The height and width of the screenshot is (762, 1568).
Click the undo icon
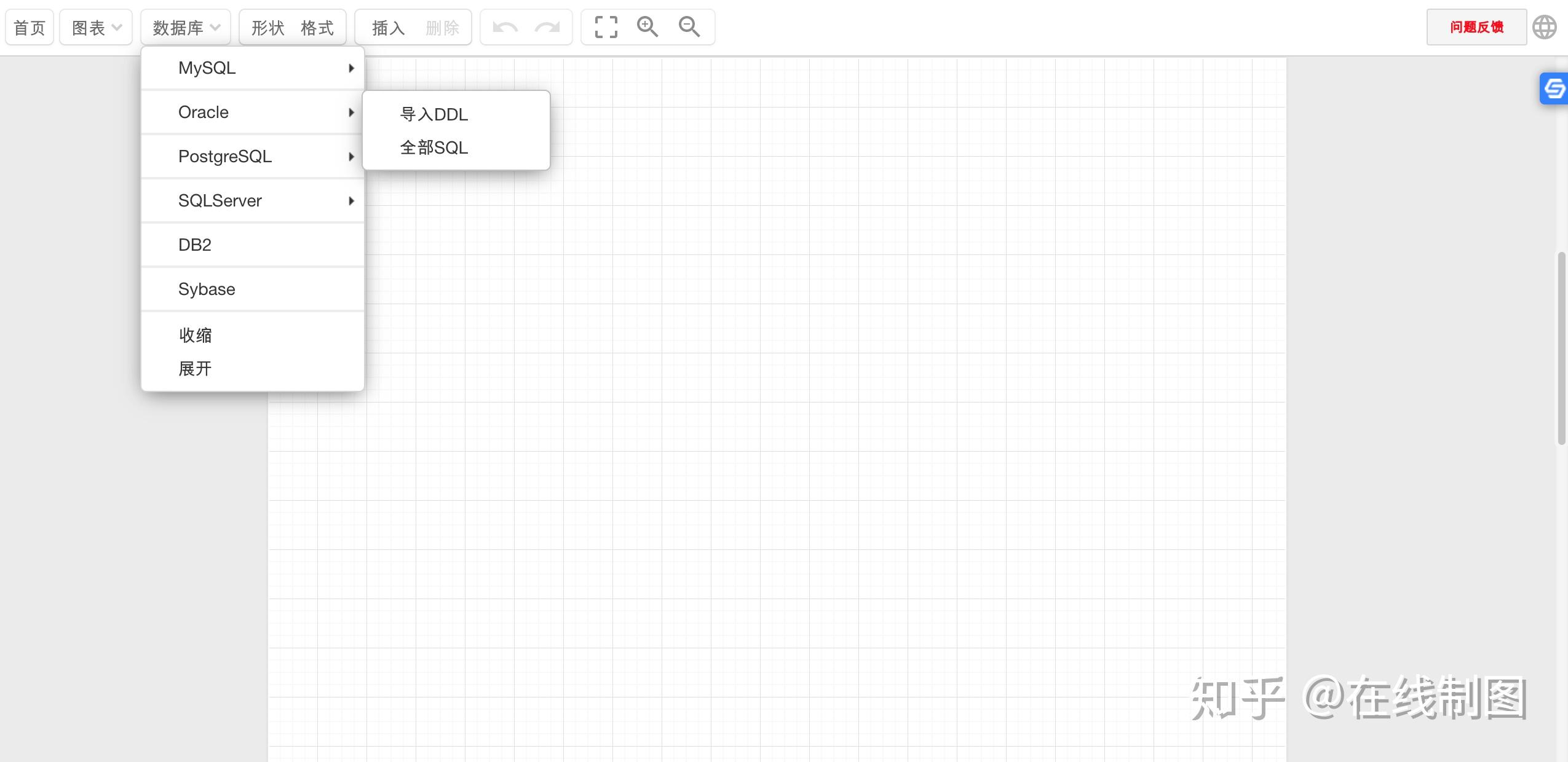(504, 27)
